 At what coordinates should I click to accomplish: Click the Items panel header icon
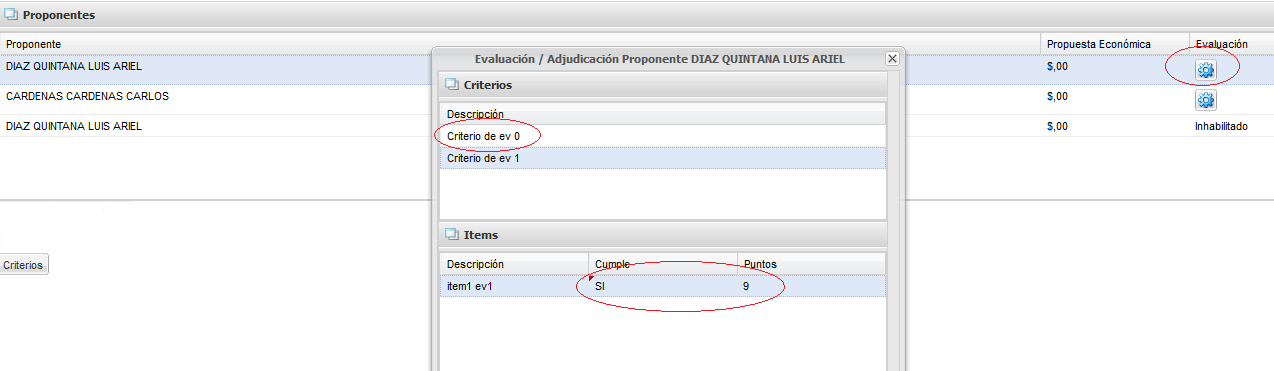point(451,235)
